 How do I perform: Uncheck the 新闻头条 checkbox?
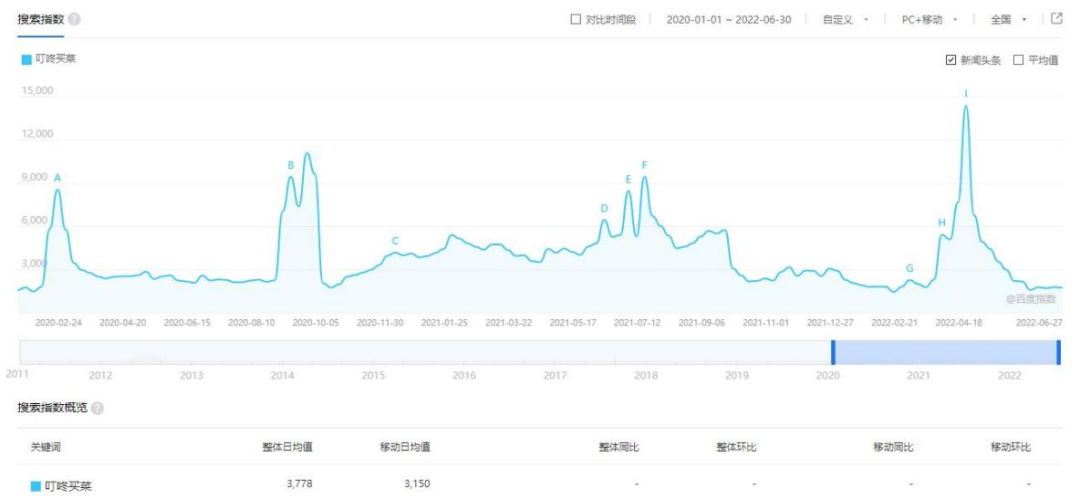click(950, 60)
